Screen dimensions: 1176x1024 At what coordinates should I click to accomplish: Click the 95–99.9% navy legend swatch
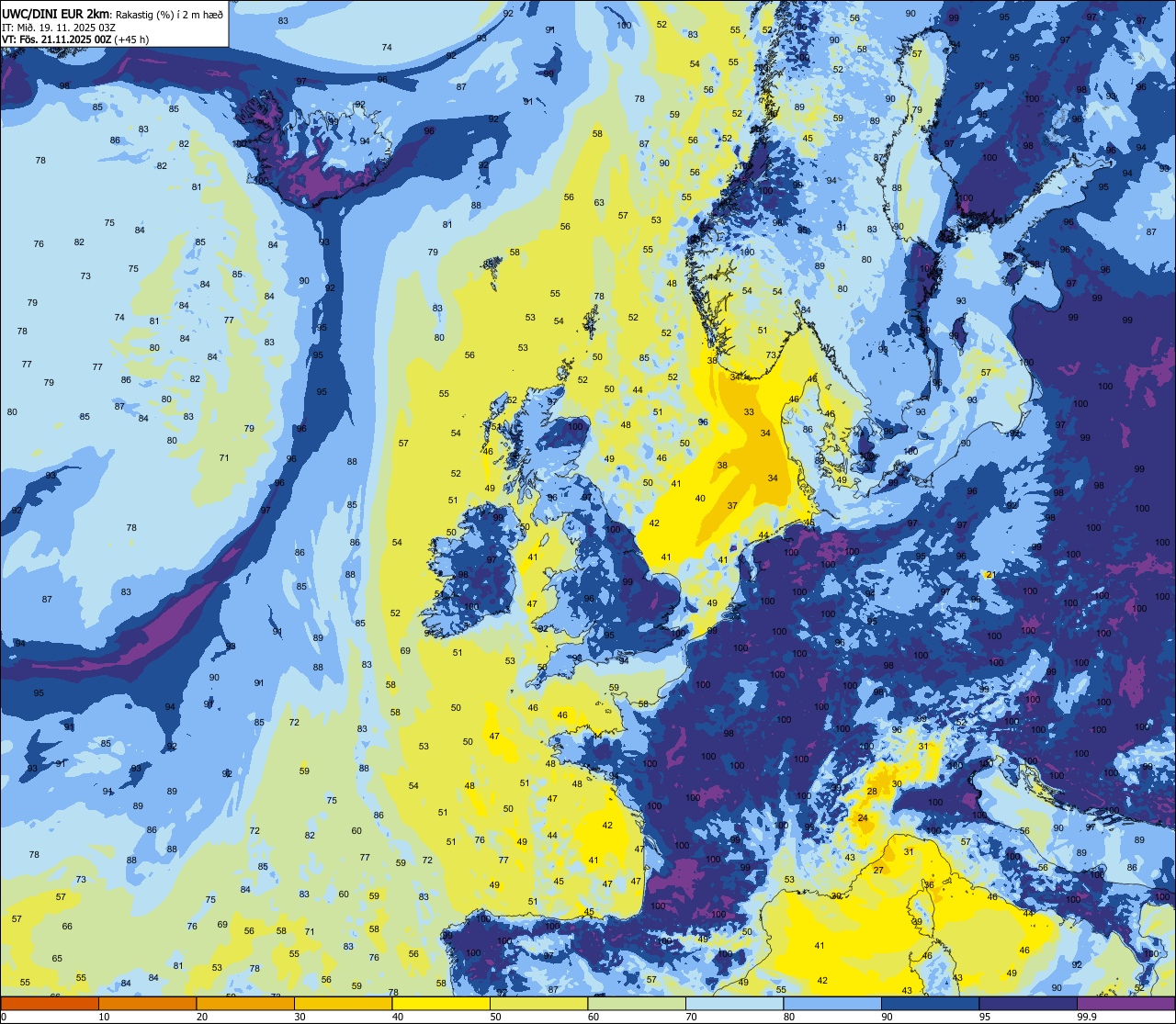[x=1028, y=1003]
